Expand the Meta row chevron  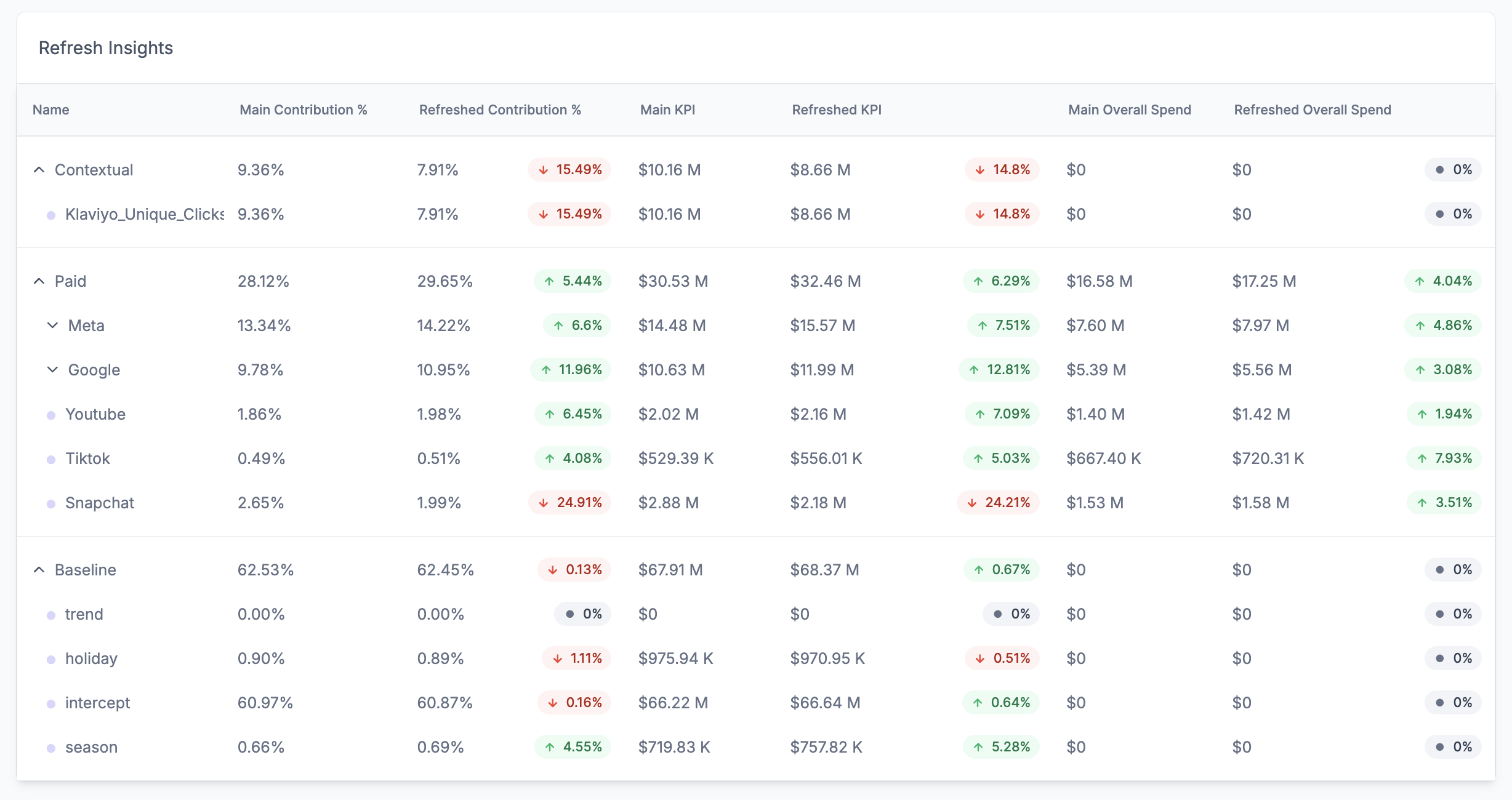52,326
